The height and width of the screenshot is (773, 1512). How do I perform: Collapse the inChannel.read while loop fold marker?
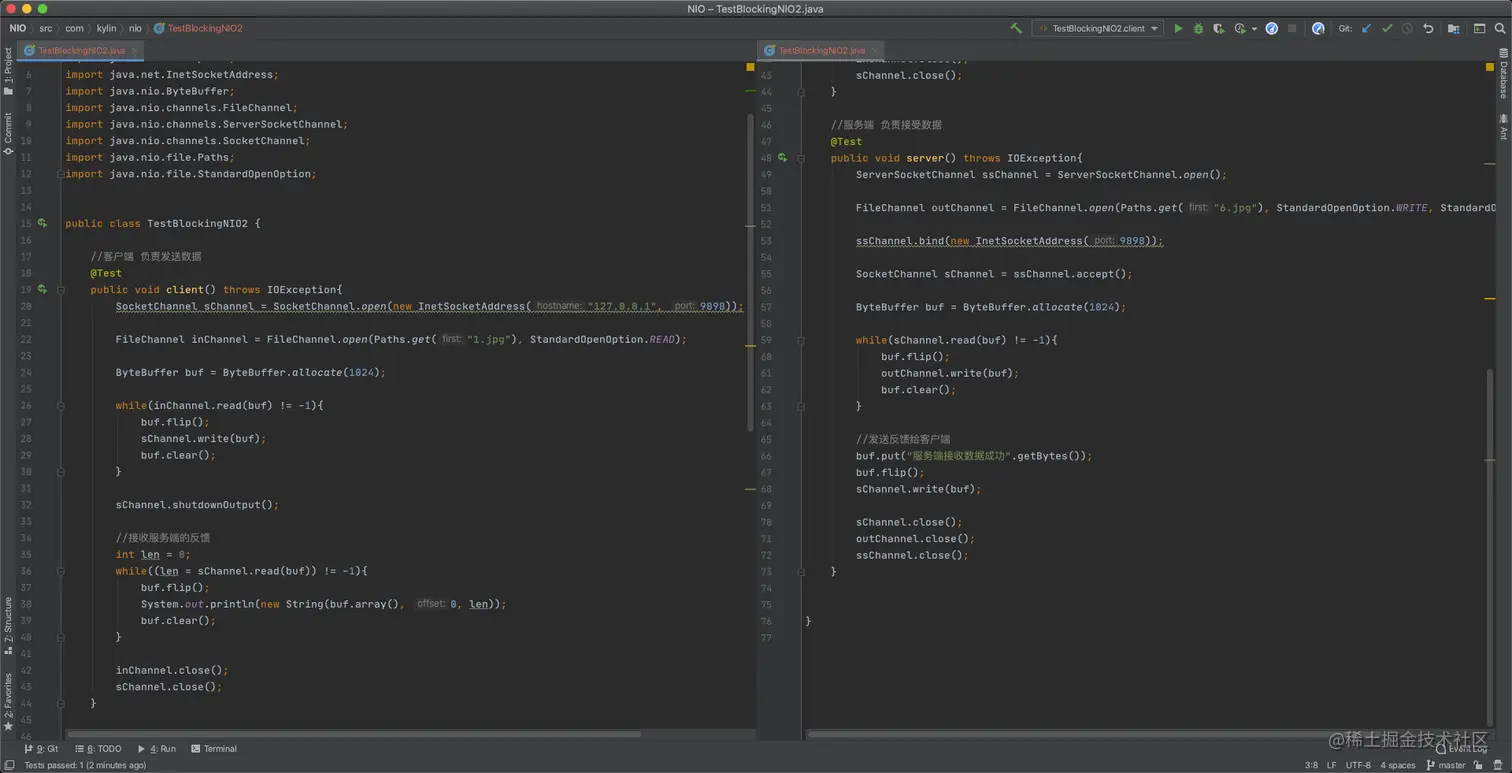(x=61, y=406)
